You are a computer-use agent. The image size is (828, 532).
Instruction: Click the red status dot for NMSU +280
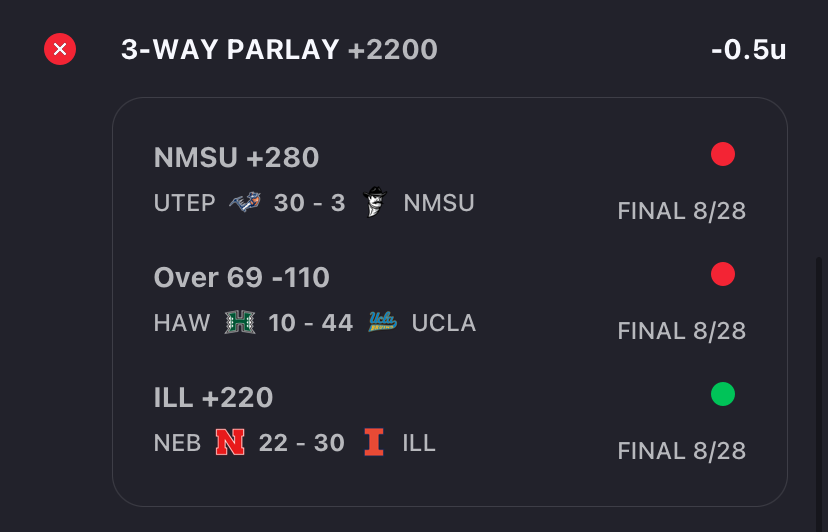pyautogui.click(x=723, y=154)
